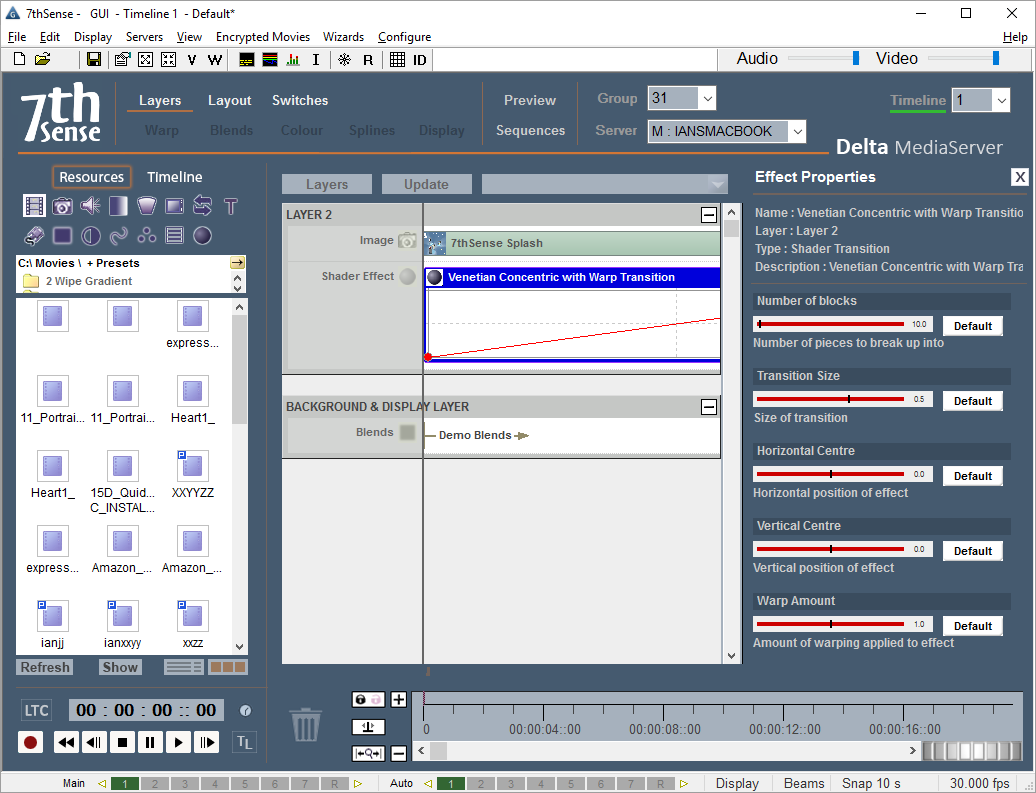Zoom in the timeline with plus button
Viewport: 1036px width, 793px height.
pos(398,699)
